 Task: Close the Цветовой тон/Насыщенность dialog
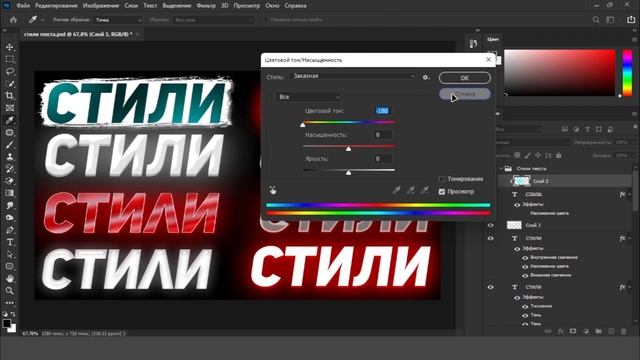pos(488,60)
